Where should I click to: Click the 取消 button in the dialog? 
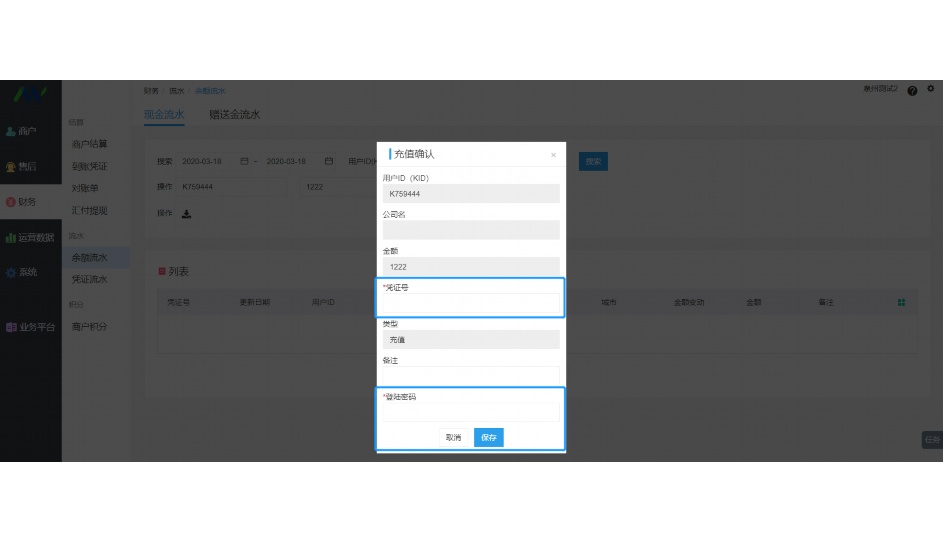[x=454, y=437]
